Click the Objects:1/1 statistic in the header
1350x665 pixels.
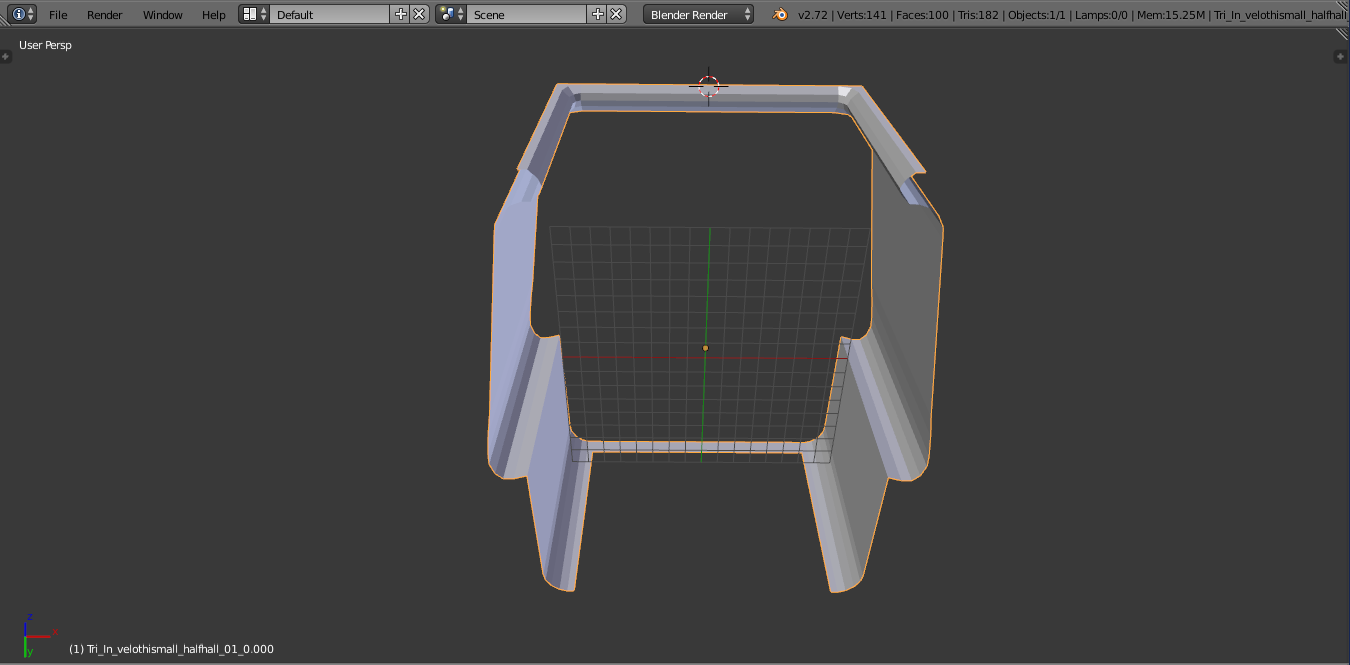click(x=1035, y=15)
